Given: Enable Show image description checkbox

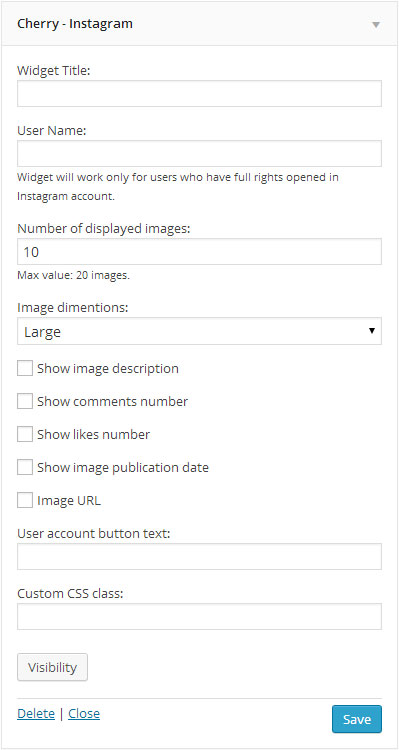Looking at the screenshot, I should (25, 368).
